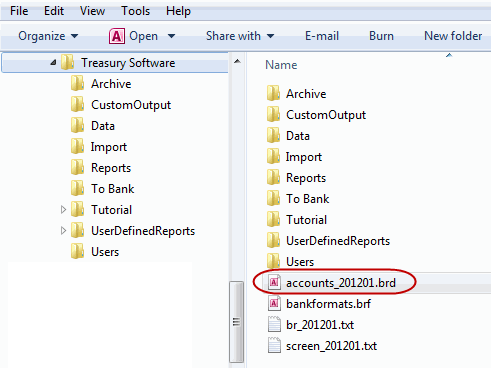The width and height of the screenshot is (491, 368).
Task: Select Import label in navigation tree
Action: pos(109,147)
